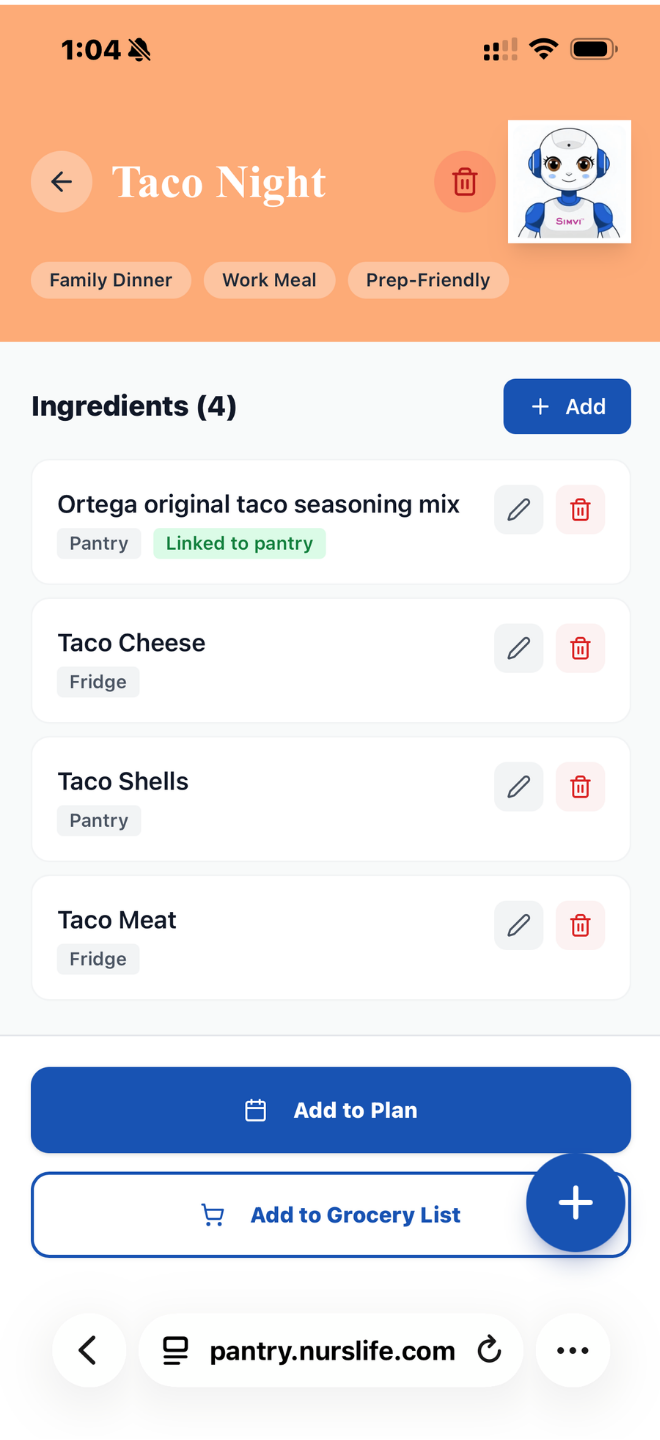Go back using the browser chevron
Screen dimensions: 660x1440
tap(88, 1350)
